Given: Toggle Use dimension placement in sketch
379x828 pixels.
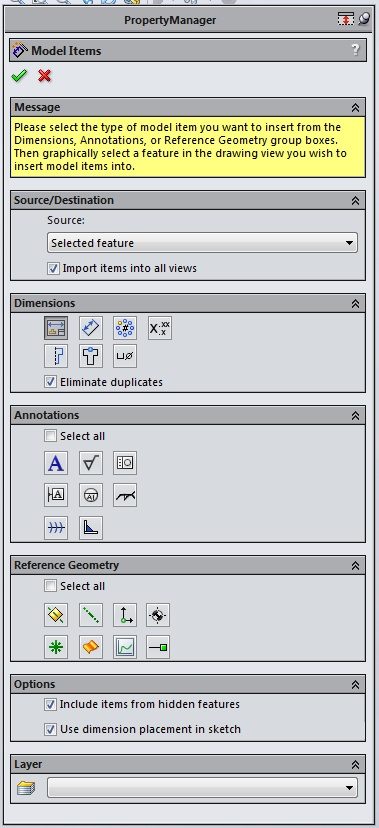Looking at the screenshot, I should click(x=51, y=729).
